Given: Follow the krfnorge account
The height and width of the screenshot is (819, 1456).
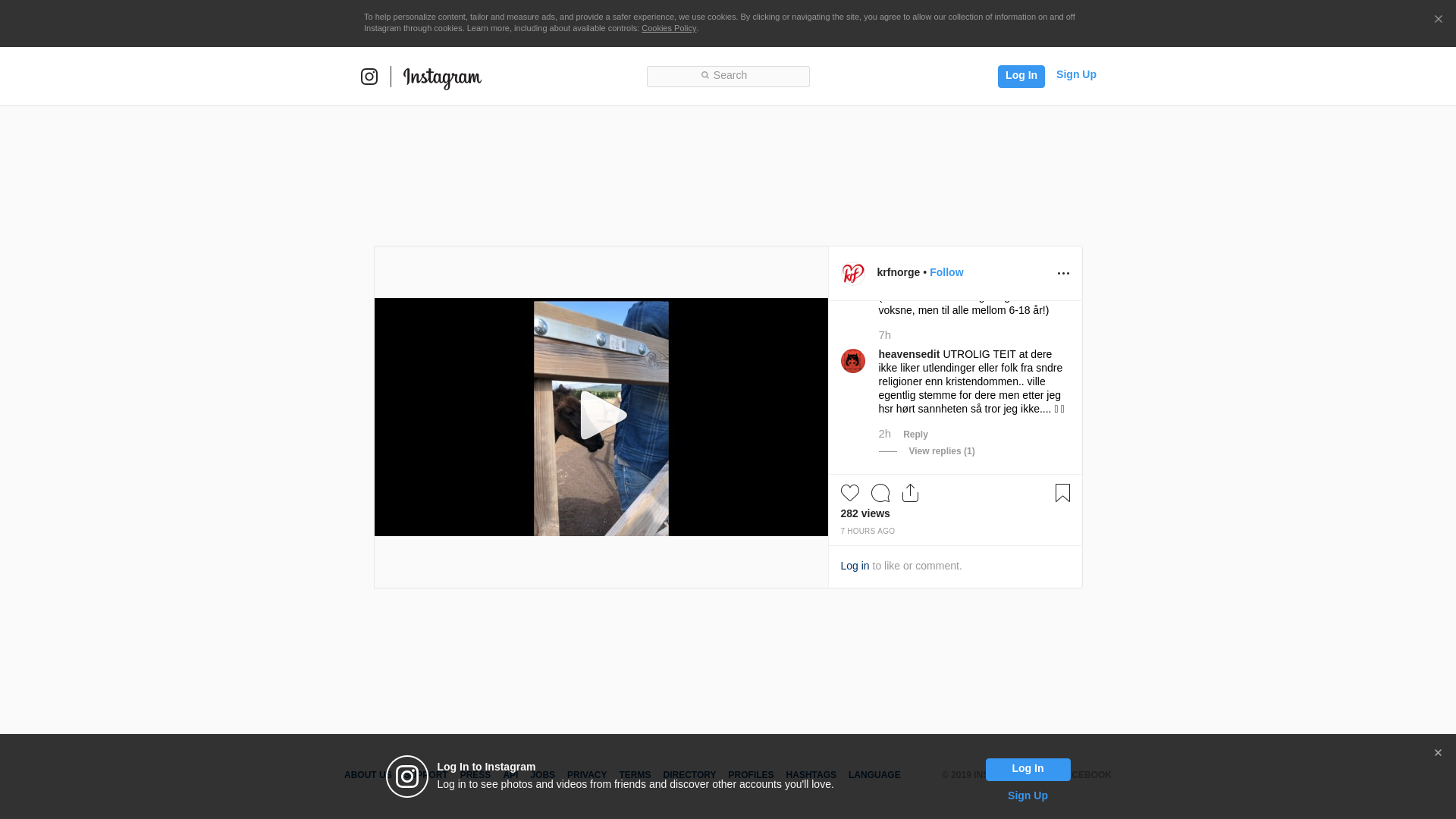Looking at the screenshot, I should tap(946, 273).
